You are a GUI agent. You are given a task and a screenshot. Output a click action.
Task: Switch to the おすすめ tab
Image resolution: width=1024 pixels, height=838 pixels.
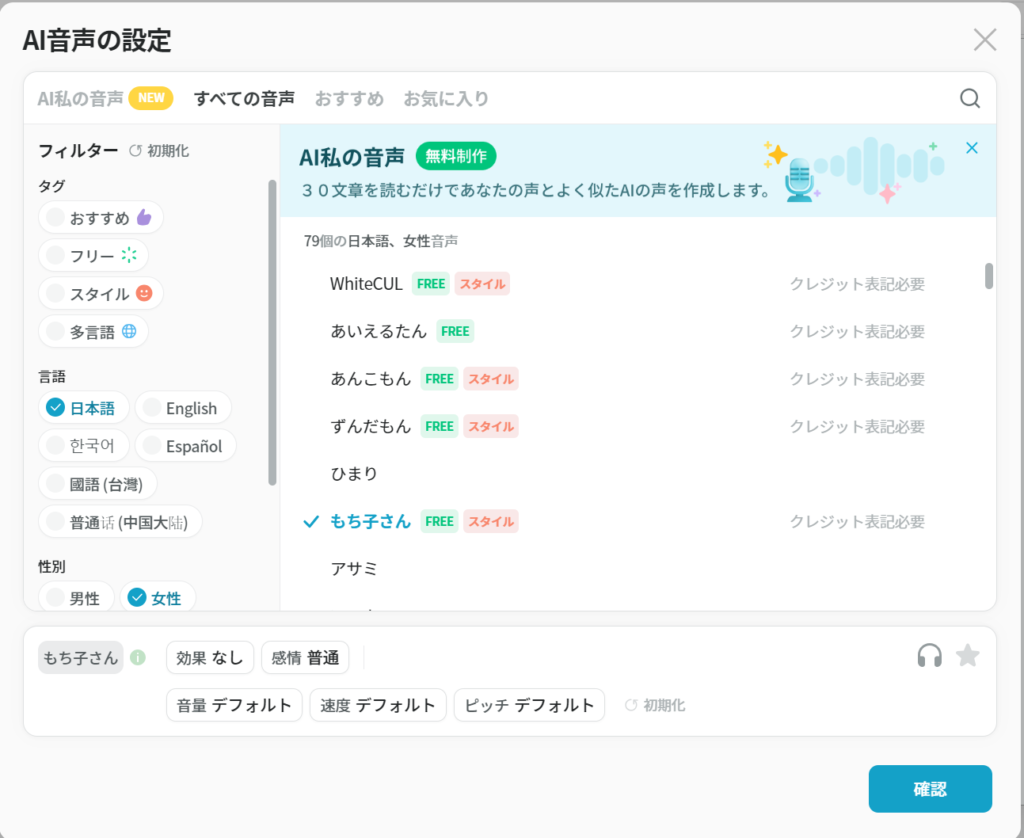tap(349, 98)
